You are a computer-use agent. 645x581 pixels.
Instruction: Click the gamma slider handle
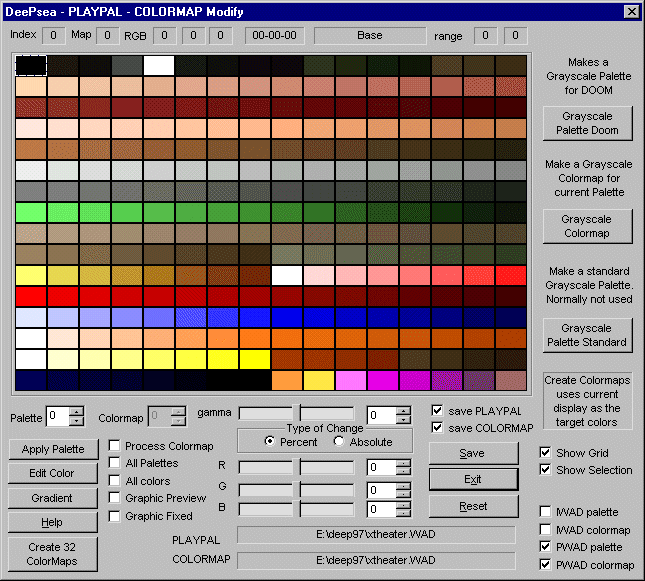coord(296,413)
